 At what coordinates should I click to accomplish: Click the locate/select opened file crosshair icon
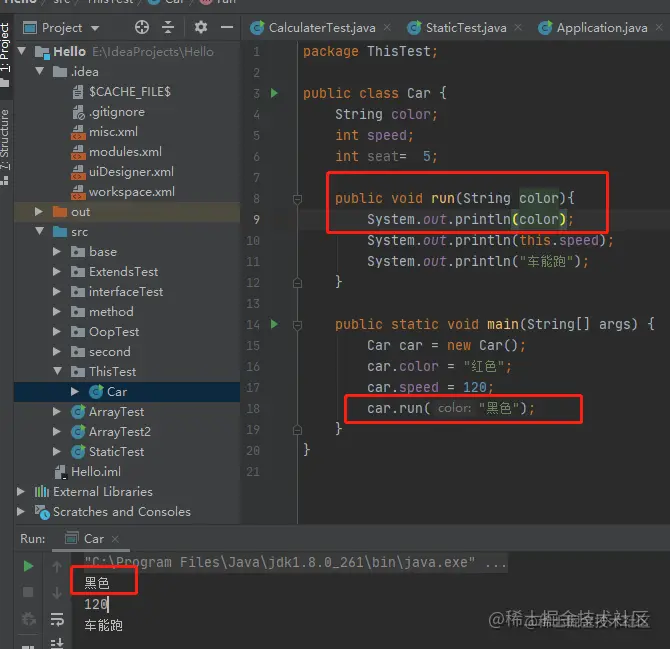[142, 28]
